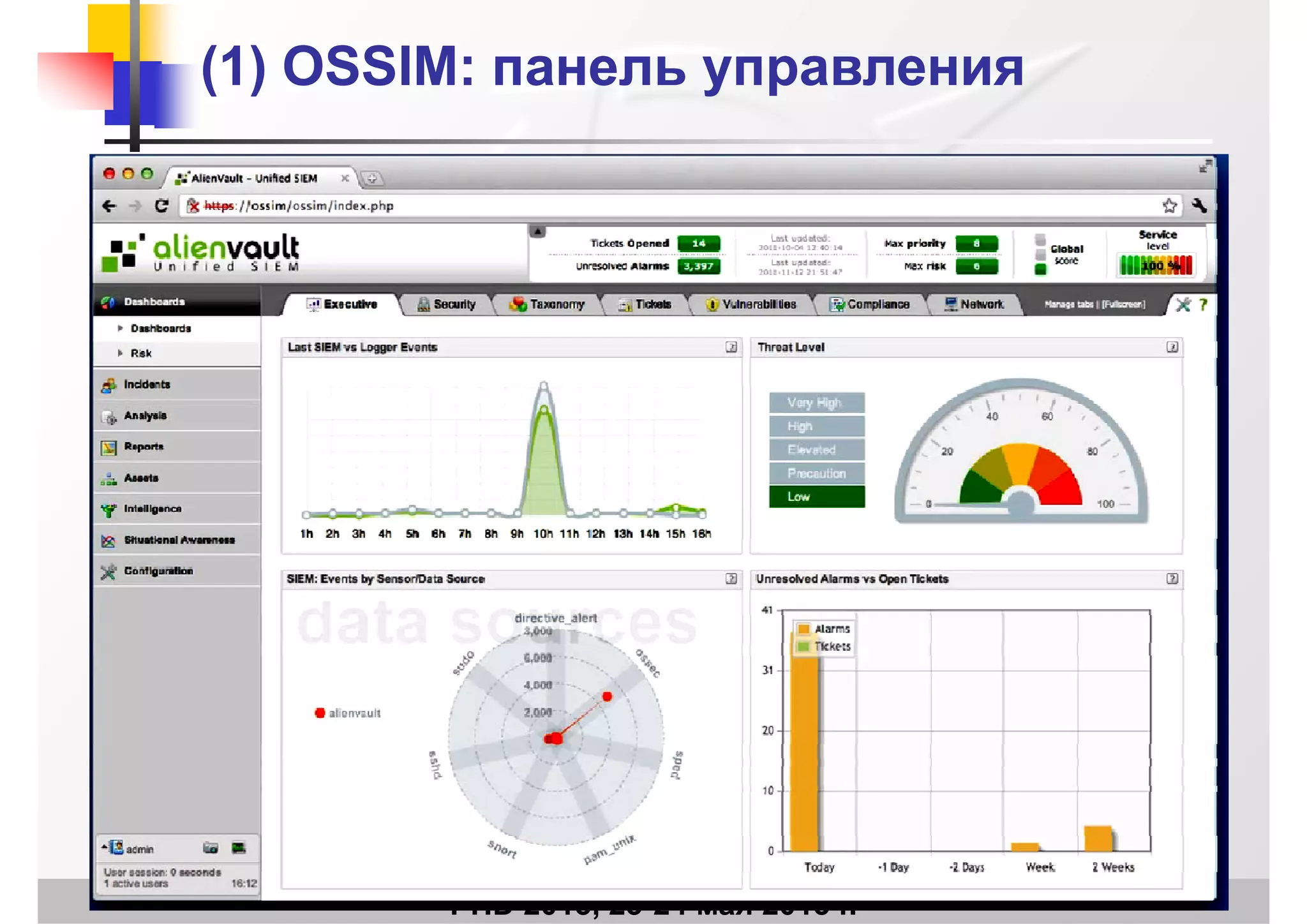
Task: Open help for Last SIEM vs Logger Events
Action: click(x=731, y=347)
